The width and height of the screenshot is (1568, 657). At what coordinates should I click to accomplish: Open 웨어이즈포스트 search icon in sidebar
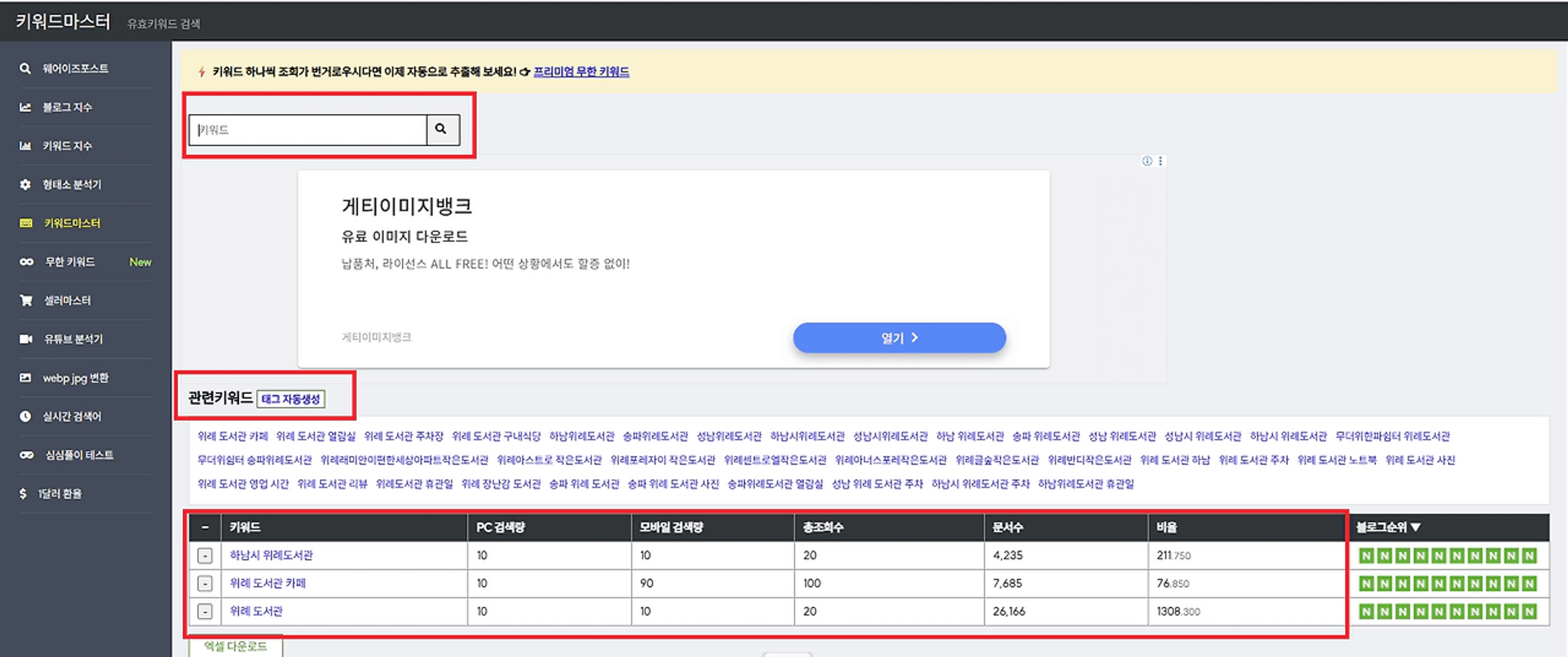pyautogui.click(x=25, y=68)
